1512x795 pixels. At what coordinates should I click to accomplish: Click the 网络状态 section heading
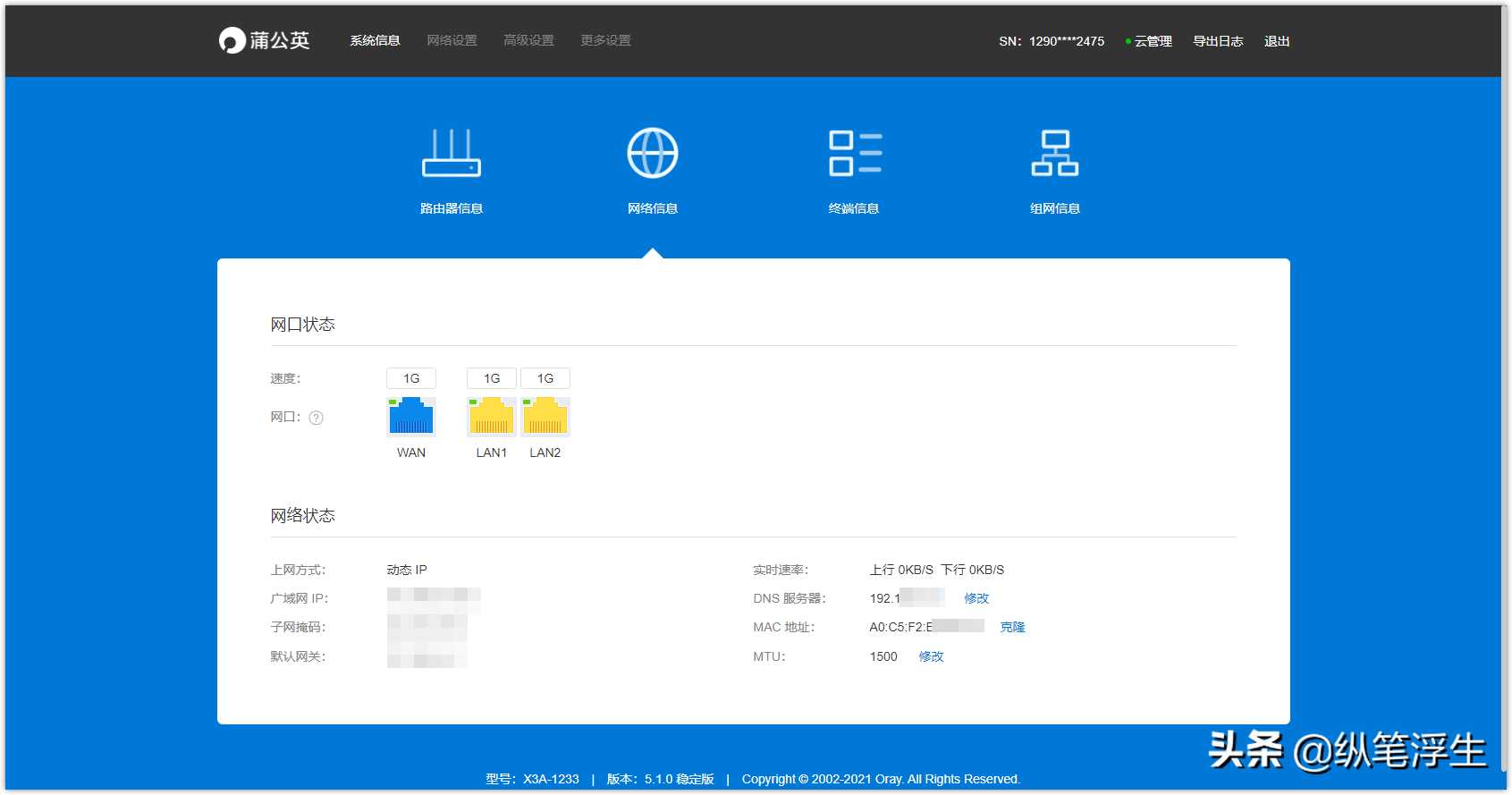pyautogui.click(x=303, y=516)
